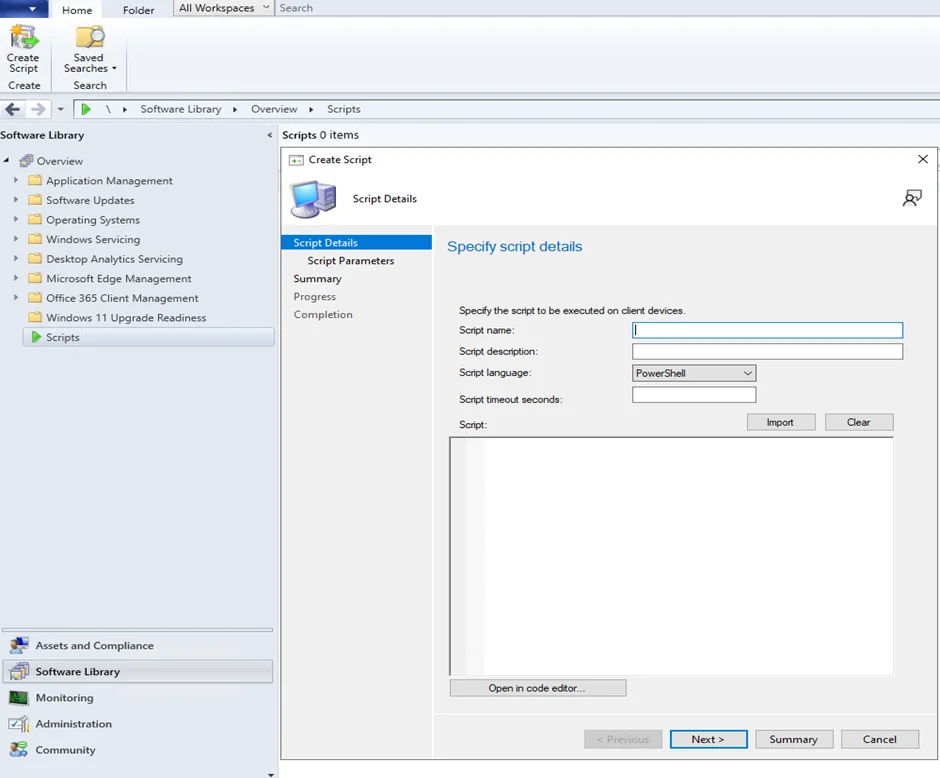Expand the Office 365 Client Management node
The width and height of the screenshot is (940, 778).
16,297
